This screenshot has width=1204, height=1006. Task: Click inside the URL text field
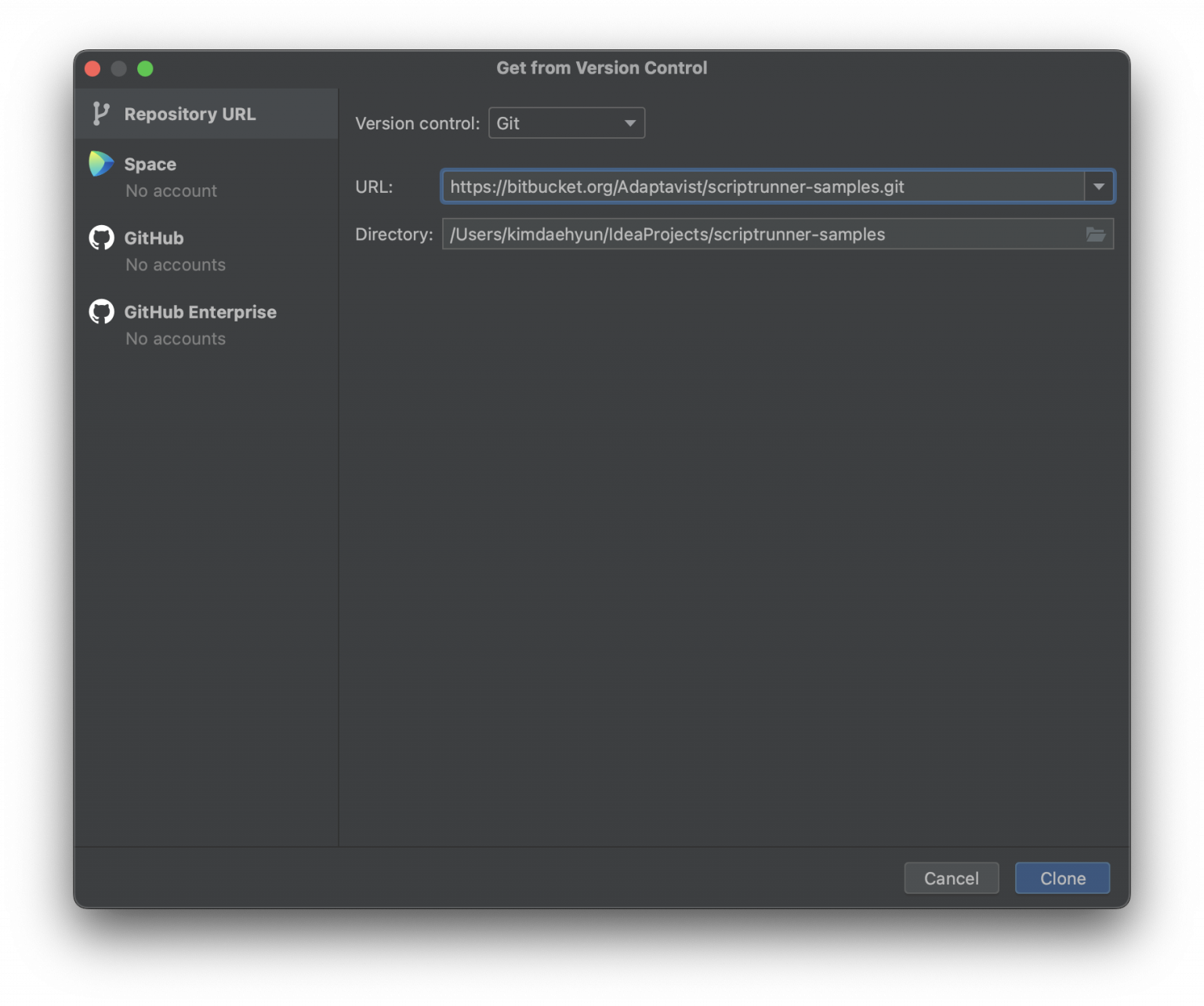(x=760, y=187)
